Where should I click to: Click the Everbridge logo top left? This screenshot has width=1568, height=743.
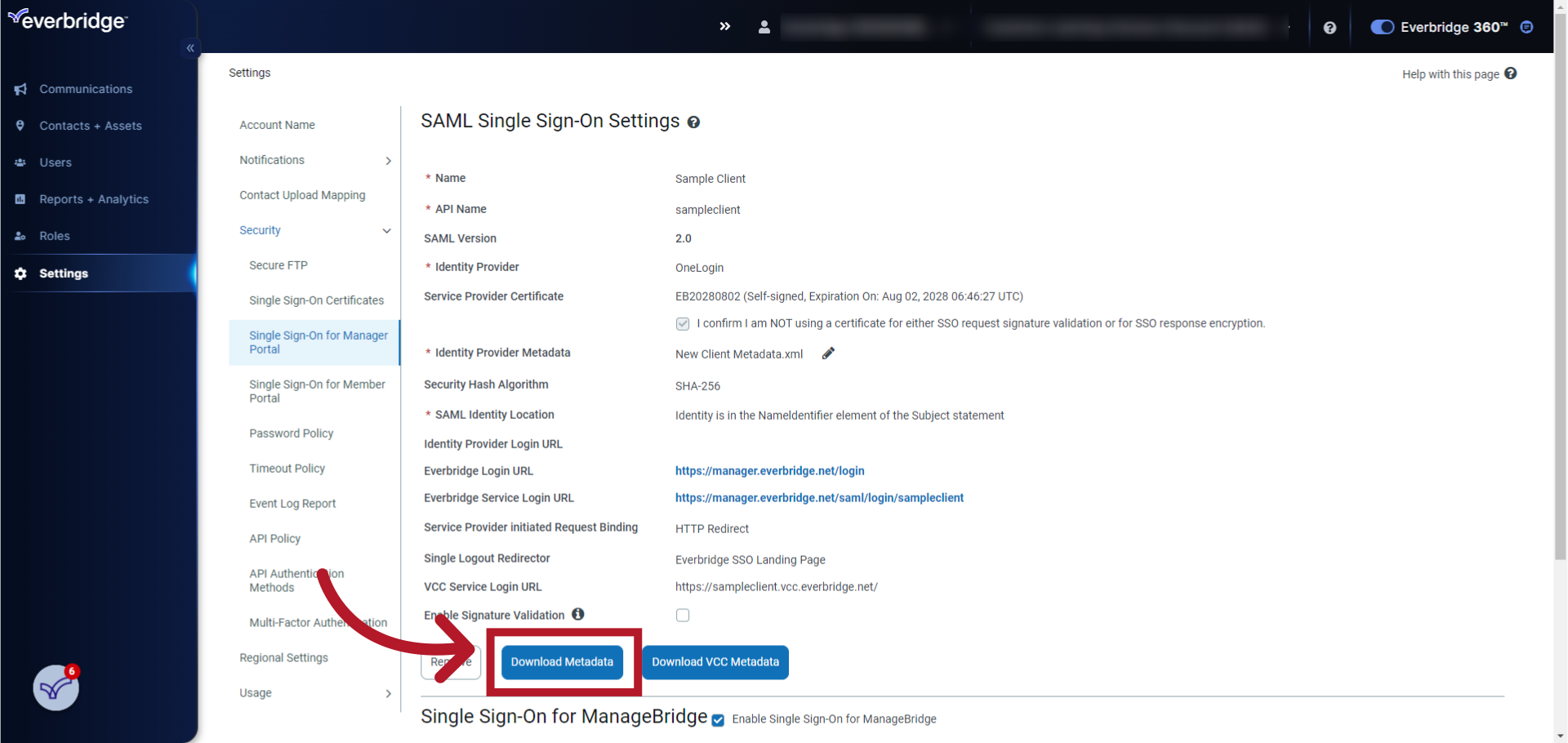point(67,20)
